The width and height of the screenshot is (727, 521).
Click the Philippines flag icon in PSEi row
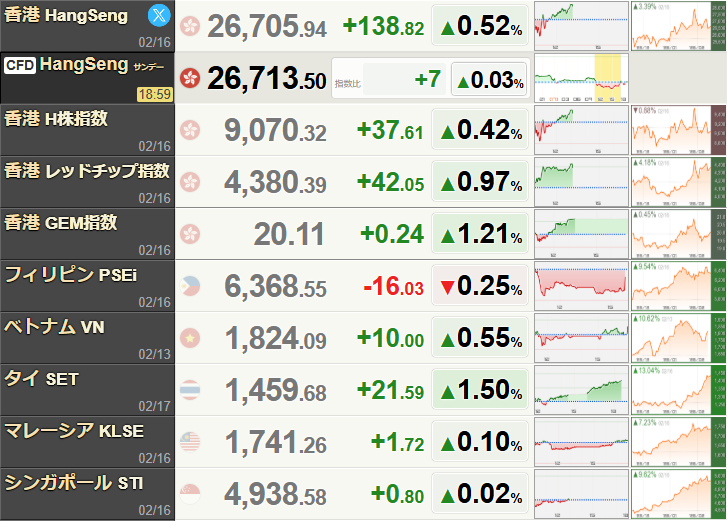click(190, 286)
